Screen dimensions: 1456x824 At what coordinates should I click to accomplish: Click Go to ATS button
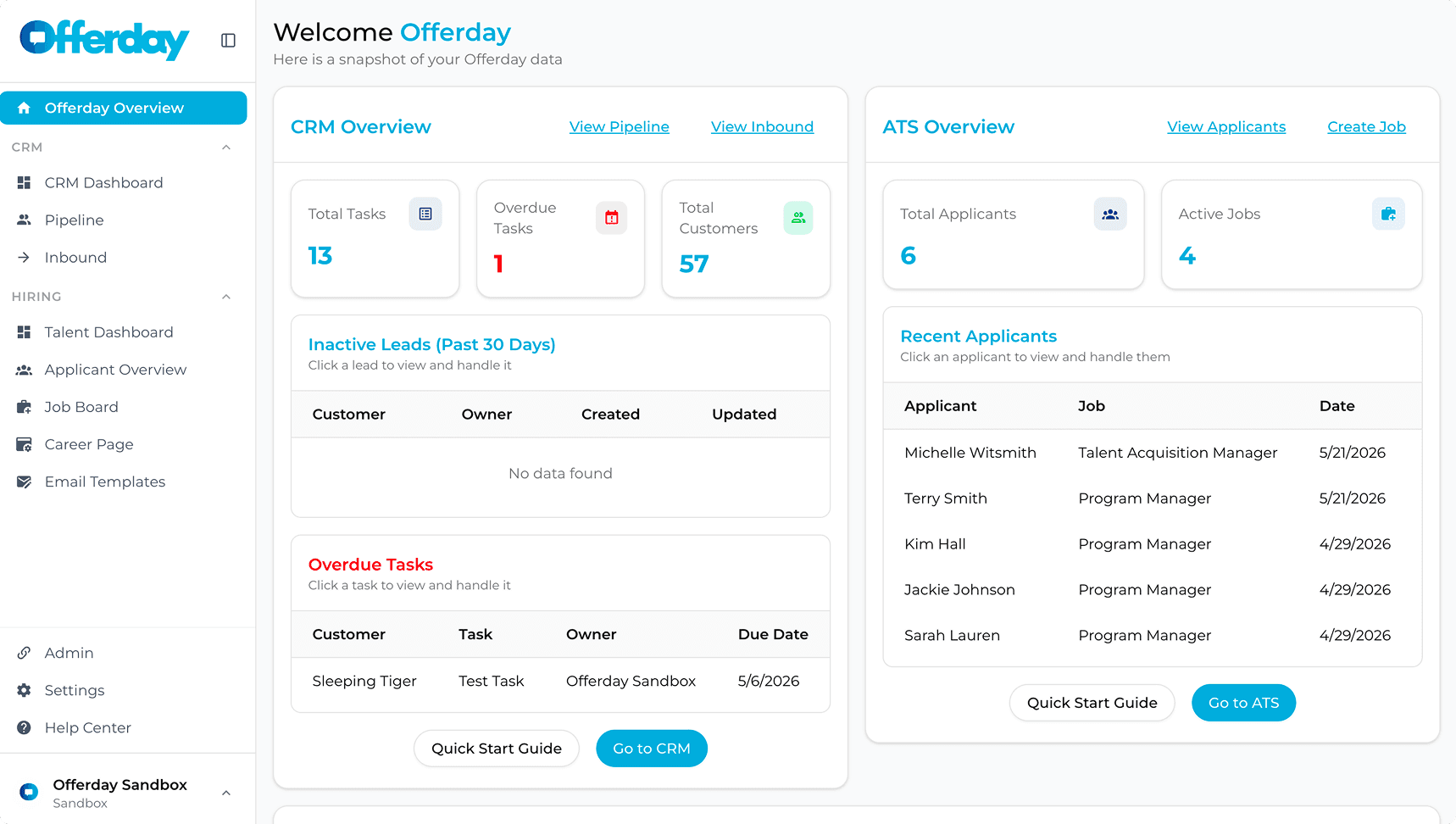tap(1243, 703)
